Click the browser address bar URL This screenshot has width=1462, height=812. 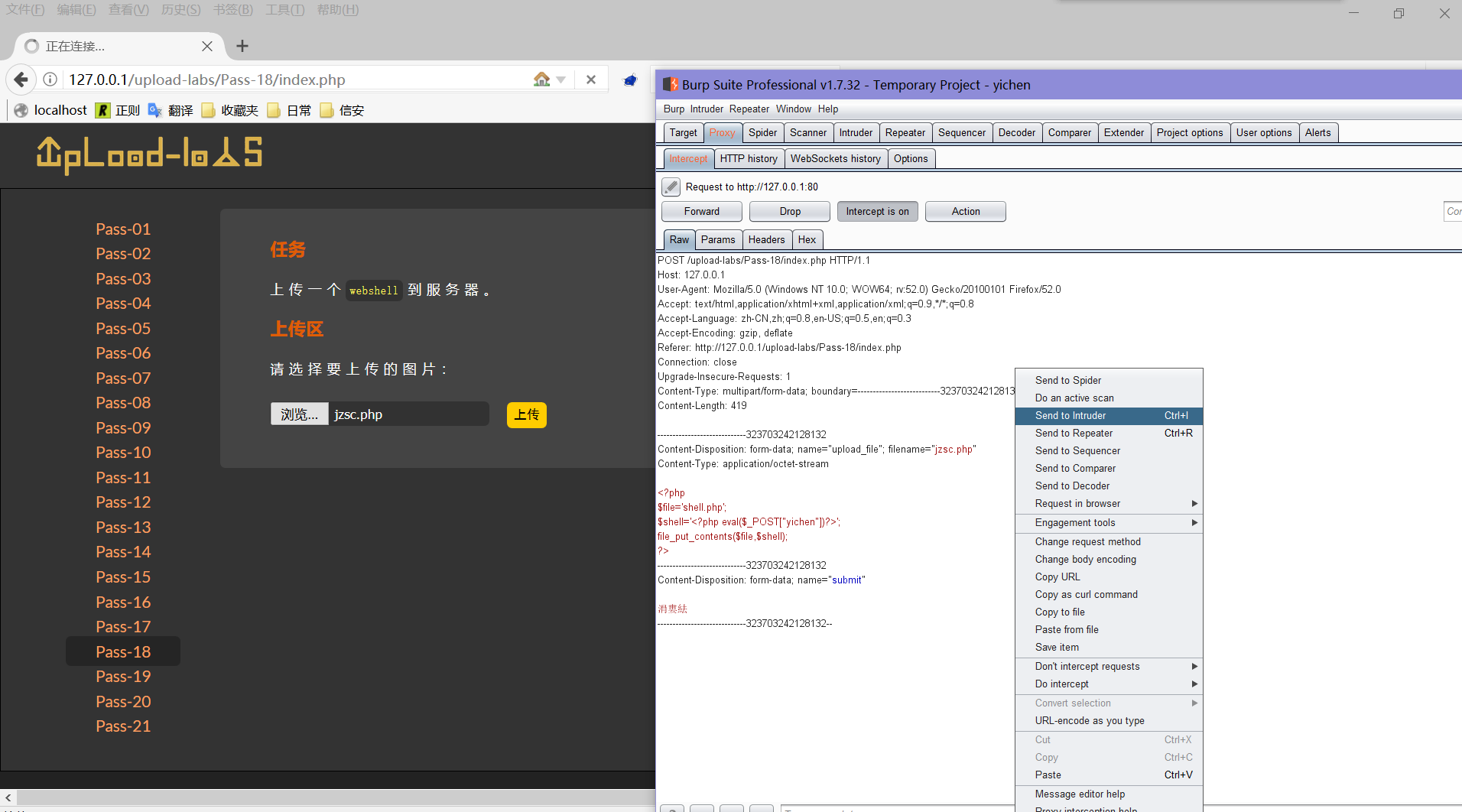pyautogui.click(x=207, y=80)
